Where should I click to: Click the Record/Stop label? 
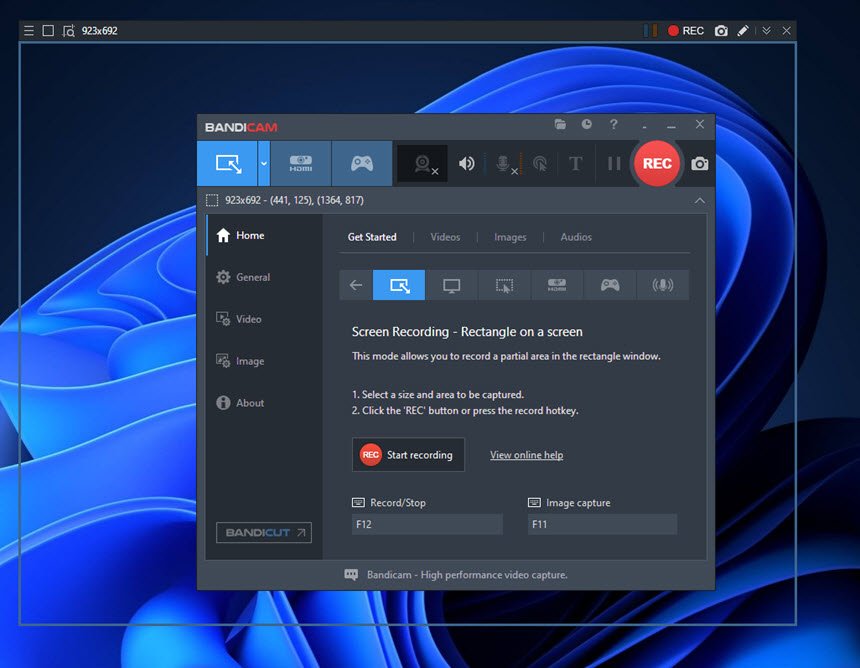click(x=398, y=502)
